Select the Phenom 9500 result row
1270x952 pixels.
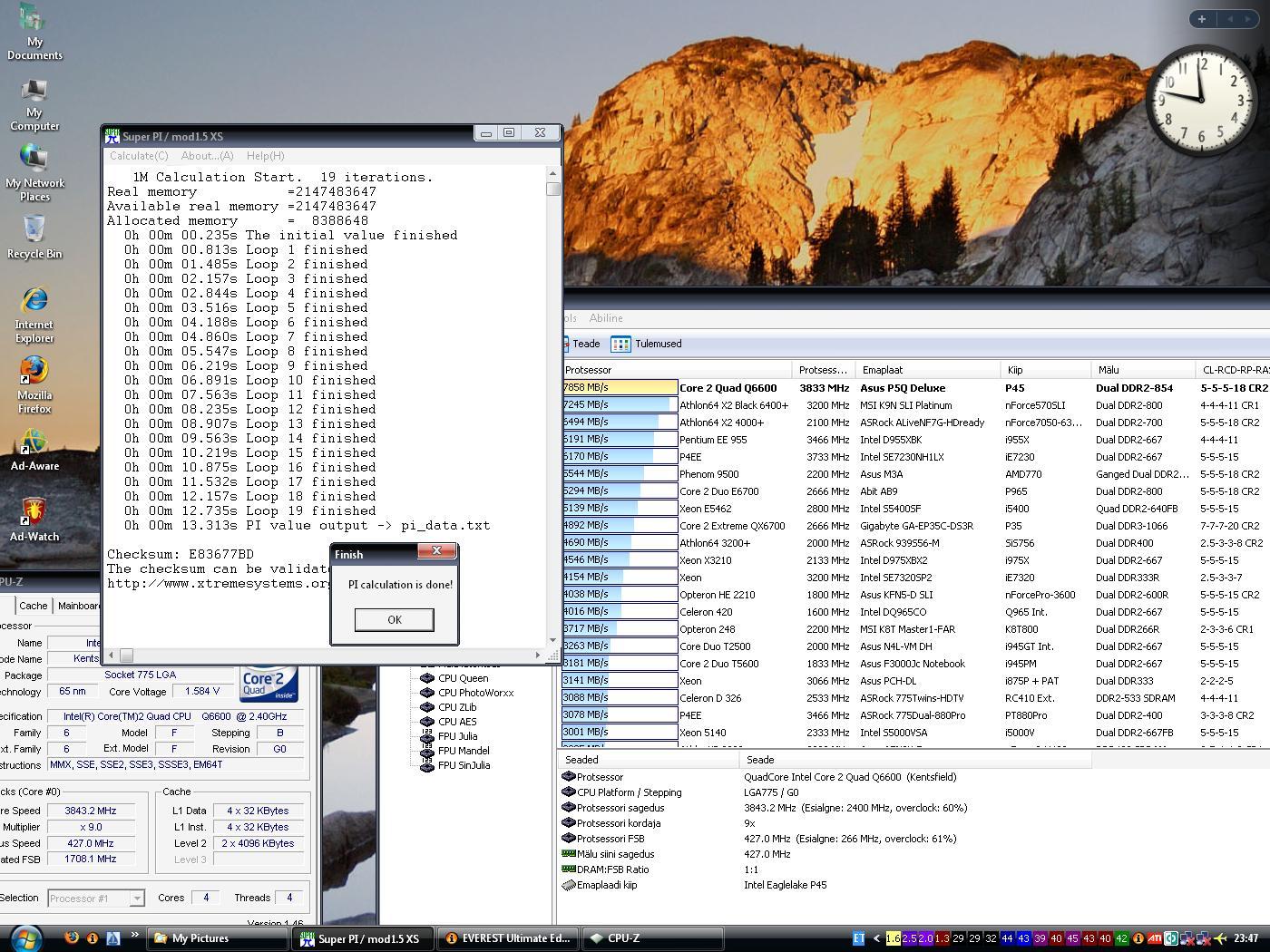pyautogui.click(x=915, y=474)
